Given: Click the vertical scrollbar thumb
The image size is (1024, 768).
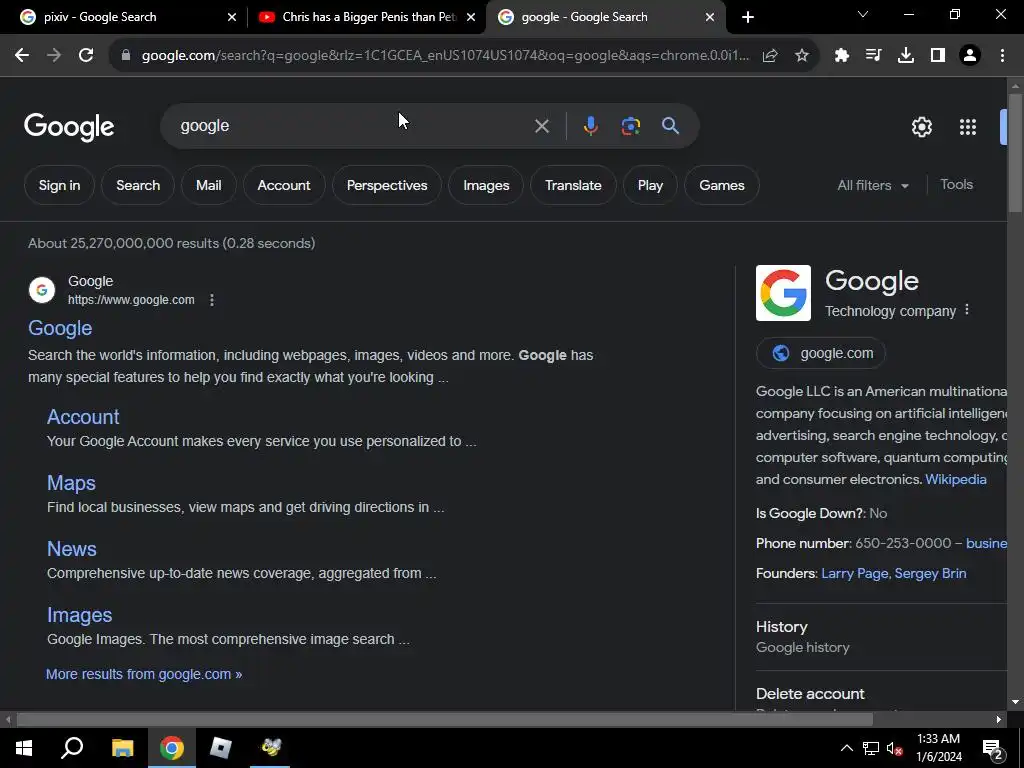Looking at the screenshot, I should pos(1015,153).
